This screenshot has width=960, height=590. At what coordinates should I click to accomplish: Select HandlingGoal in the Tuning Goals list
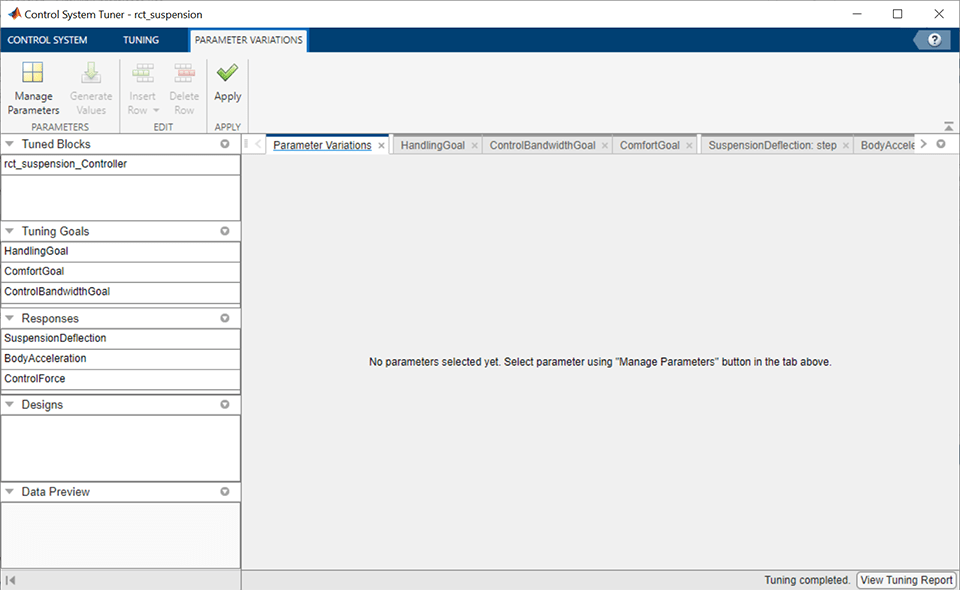pyautogui.click(x=121, y=251)
